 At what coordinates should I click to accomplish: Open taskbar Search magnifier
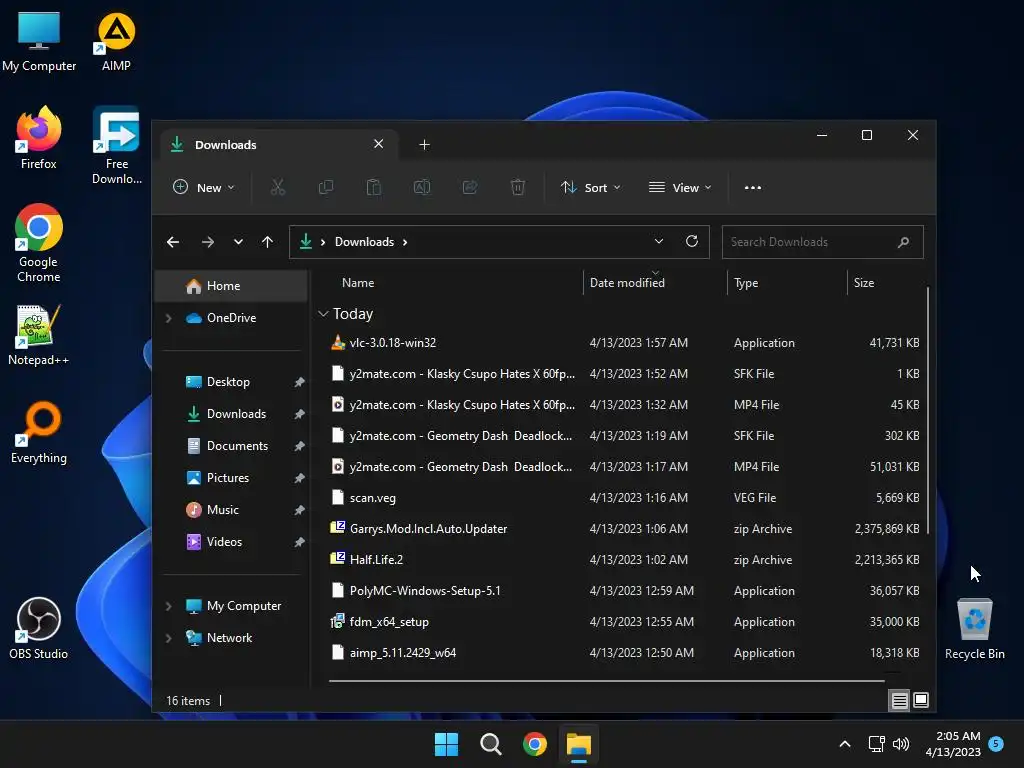pyautogui.click(x=490, y=744)
